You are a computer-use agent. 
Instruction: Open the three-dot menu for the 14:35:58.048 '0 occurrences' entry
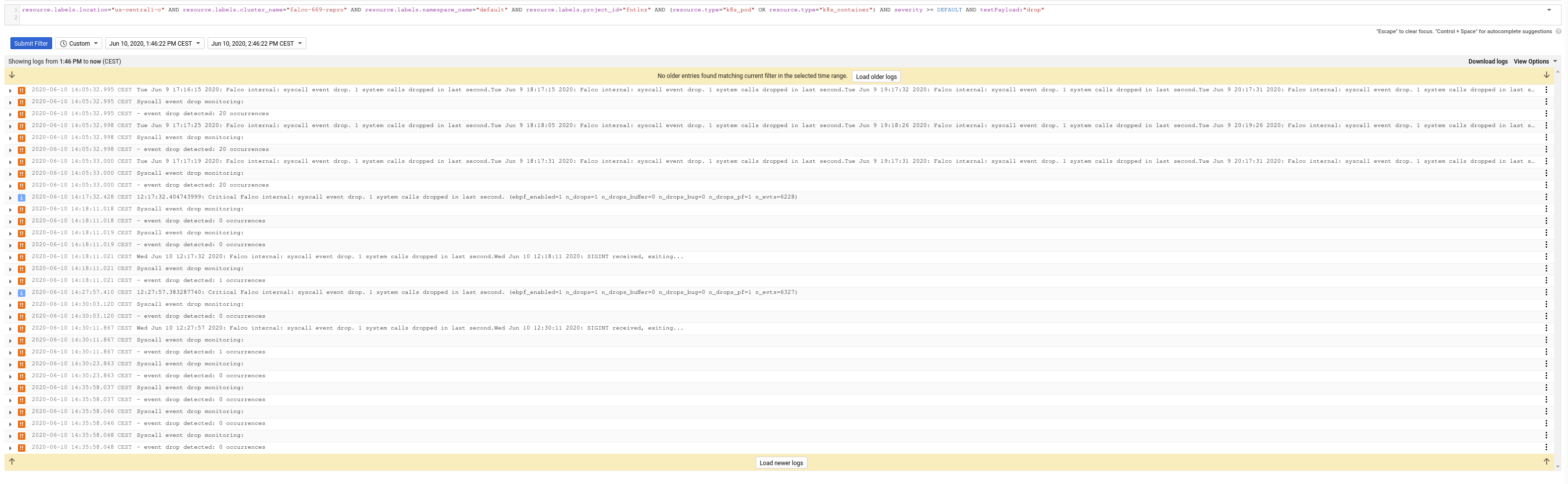point(1546,447)
